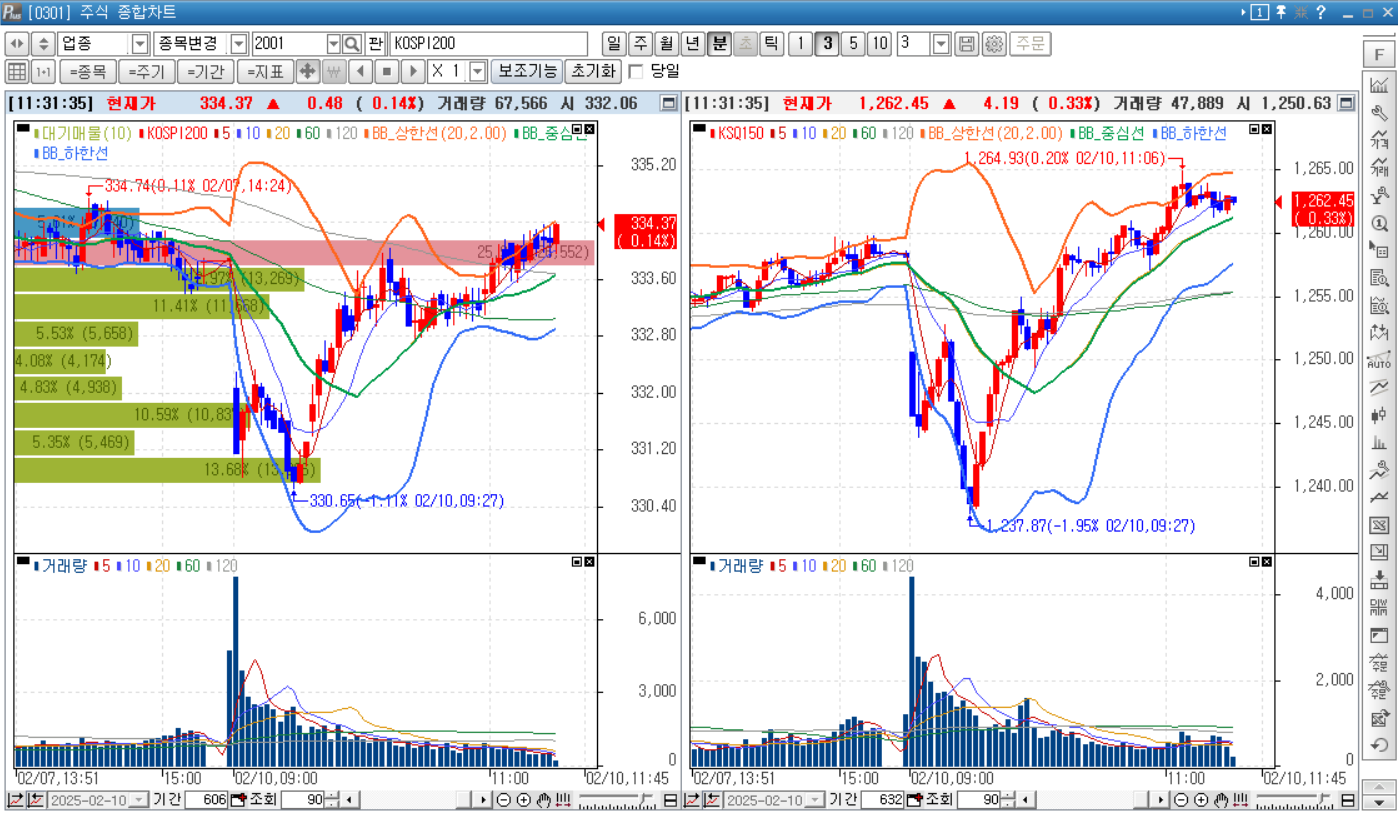Open the right chart date 2025-02-10 dropdown
The image size is (1398, 814).
(816, 800)
